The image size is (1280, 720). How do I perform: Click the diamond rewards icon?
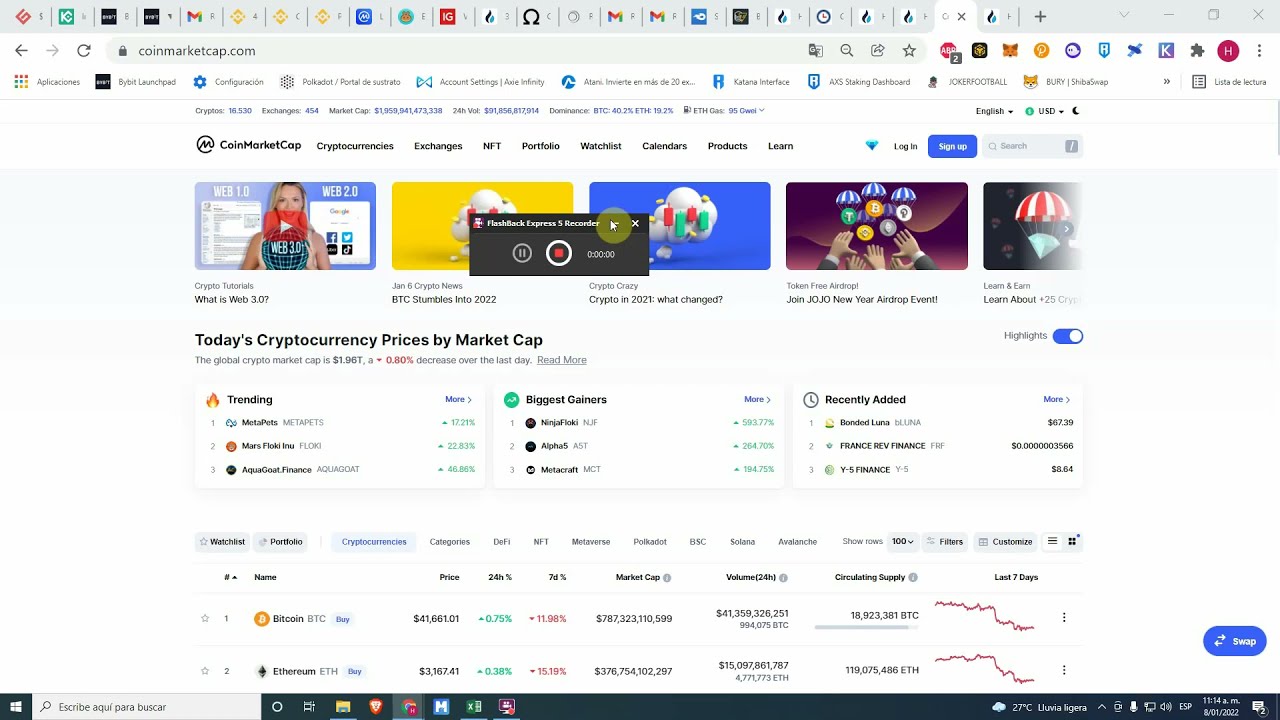[872, 146]
